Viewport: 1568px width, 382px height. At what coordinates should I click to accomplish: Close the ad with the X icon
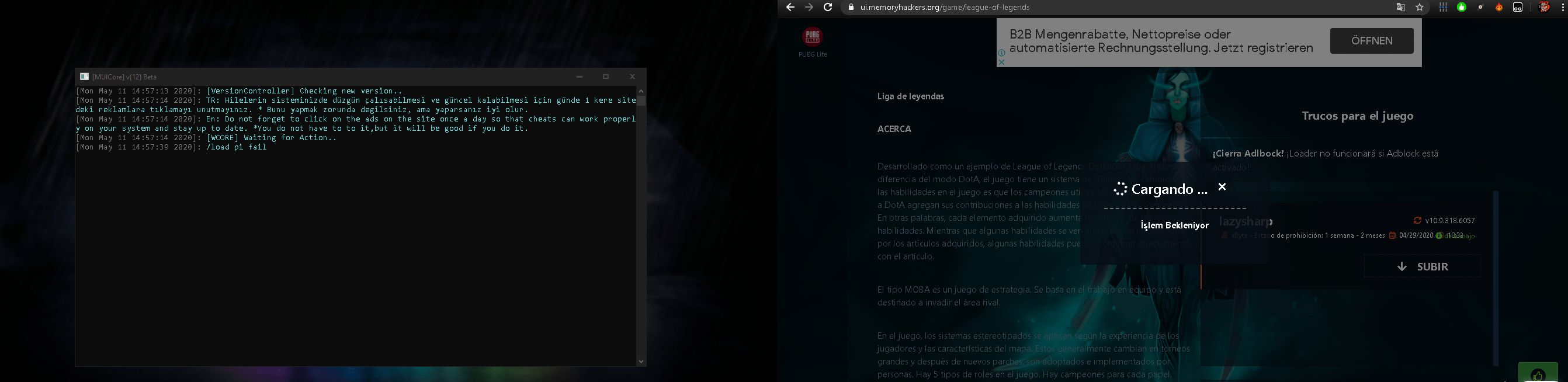coord(1002,62)
